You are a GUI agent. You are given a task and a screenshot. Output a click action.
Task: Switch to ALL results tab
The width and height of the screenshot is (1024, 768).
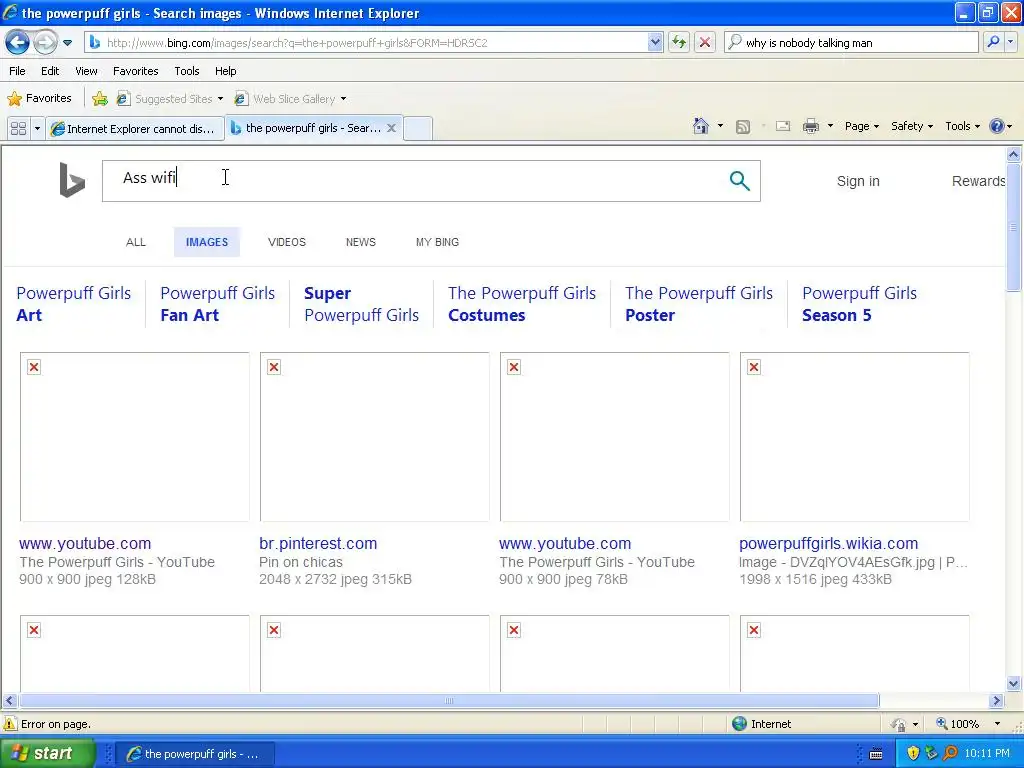[136, 242]
